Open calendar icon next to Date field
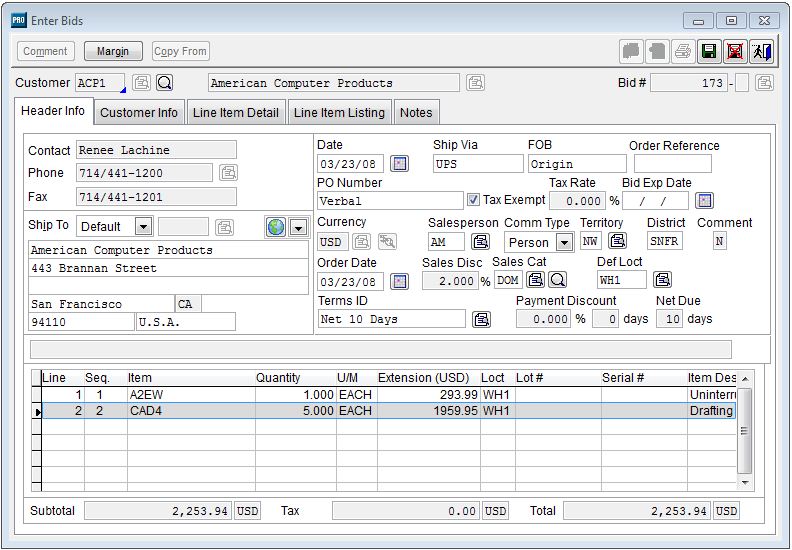 coord(399,164)
